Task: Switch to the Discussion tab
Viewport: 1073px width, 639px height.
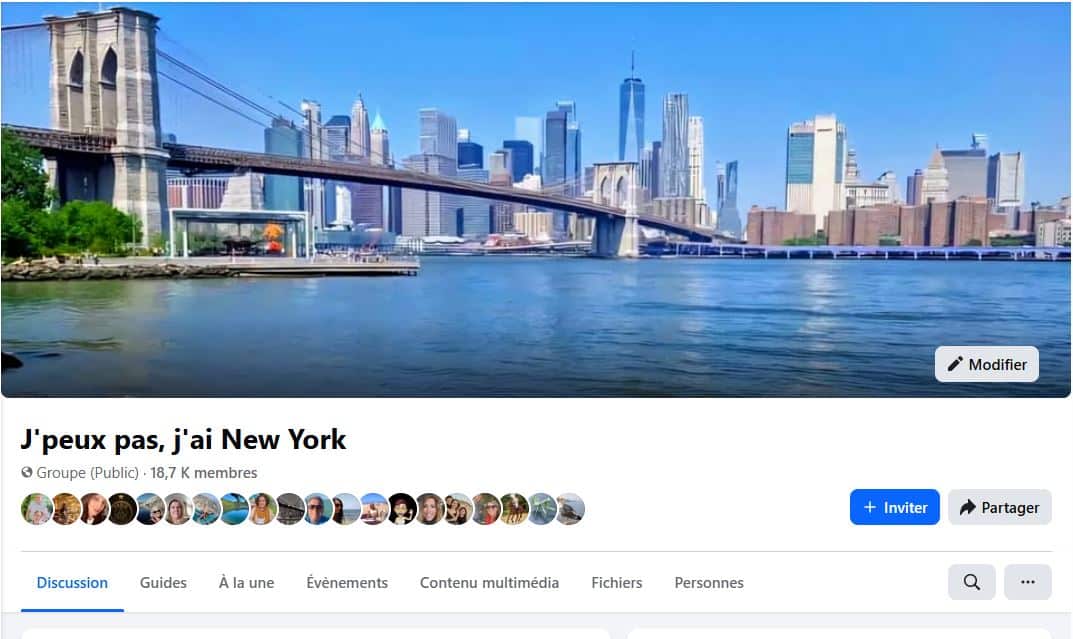Action: tap(72, 583)
